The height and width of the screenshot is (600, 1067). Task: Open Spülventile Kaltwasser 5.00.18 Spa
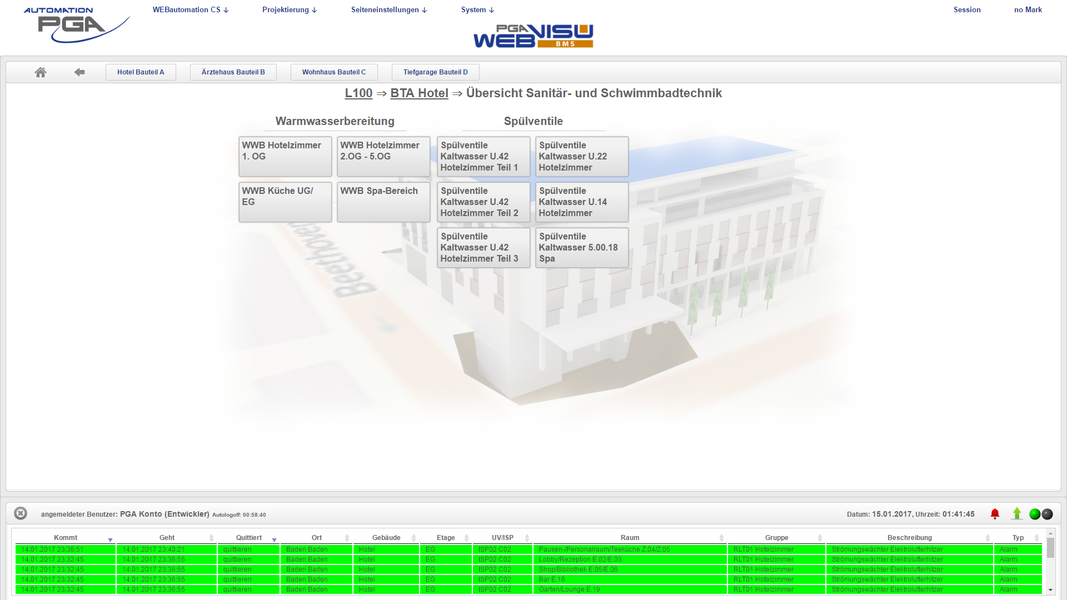click(582, 248)
